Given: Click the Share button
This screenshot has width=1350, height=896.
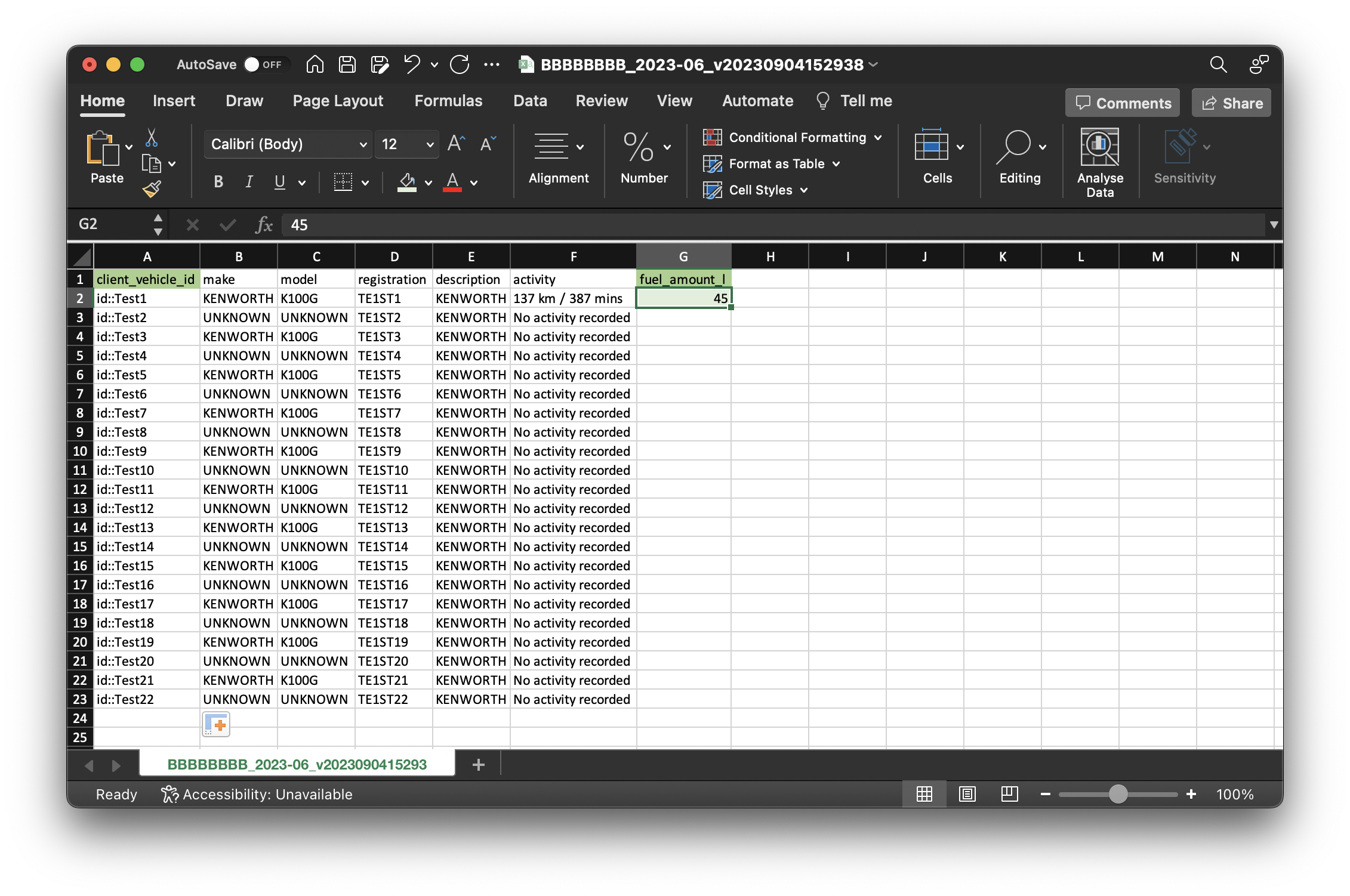Looking at the screenshot, I should (x=1231, y=103).
